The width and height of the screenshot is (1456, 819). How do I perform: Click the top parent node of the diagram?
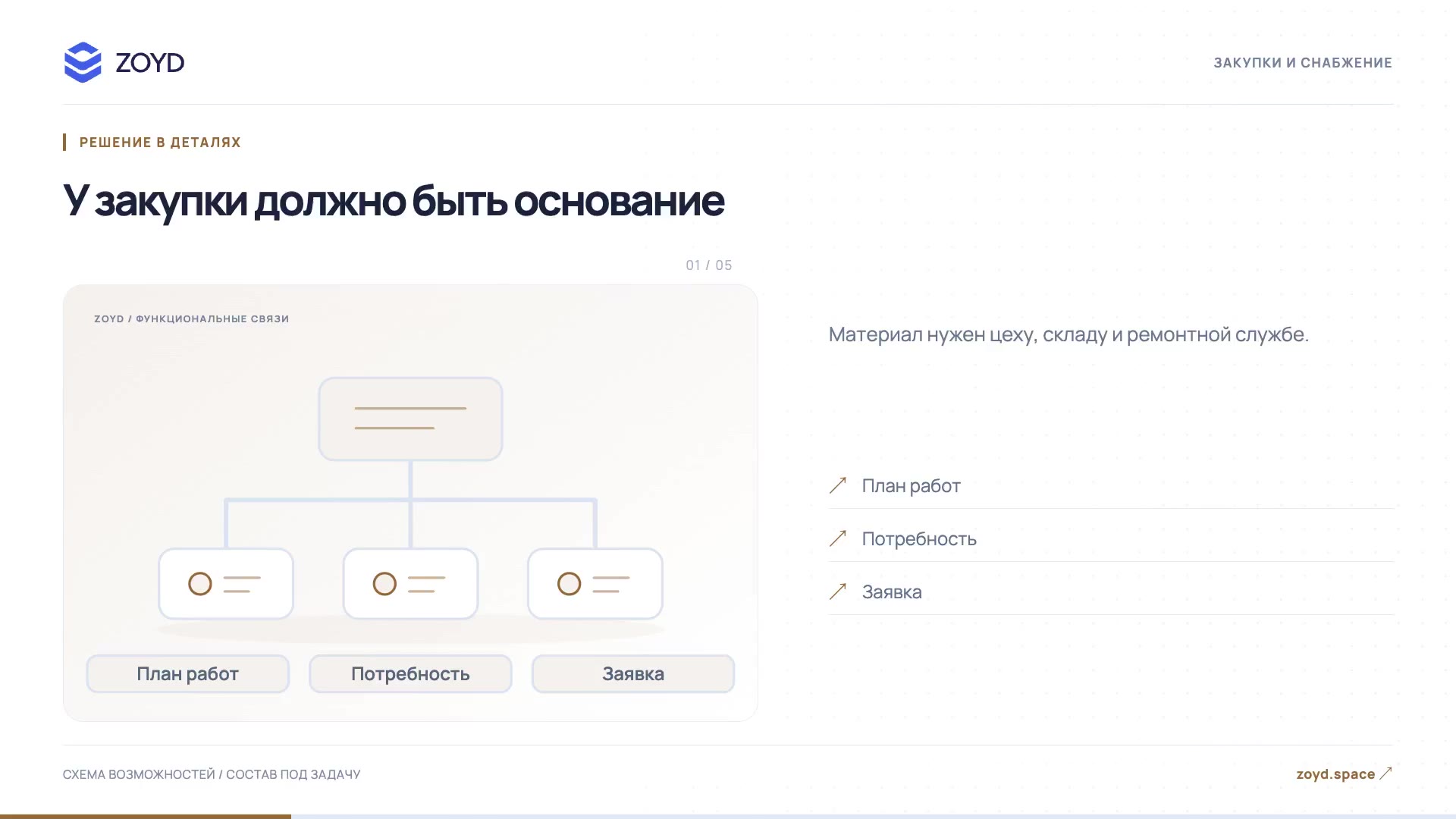pyautogui.click(x=410, y=419)
